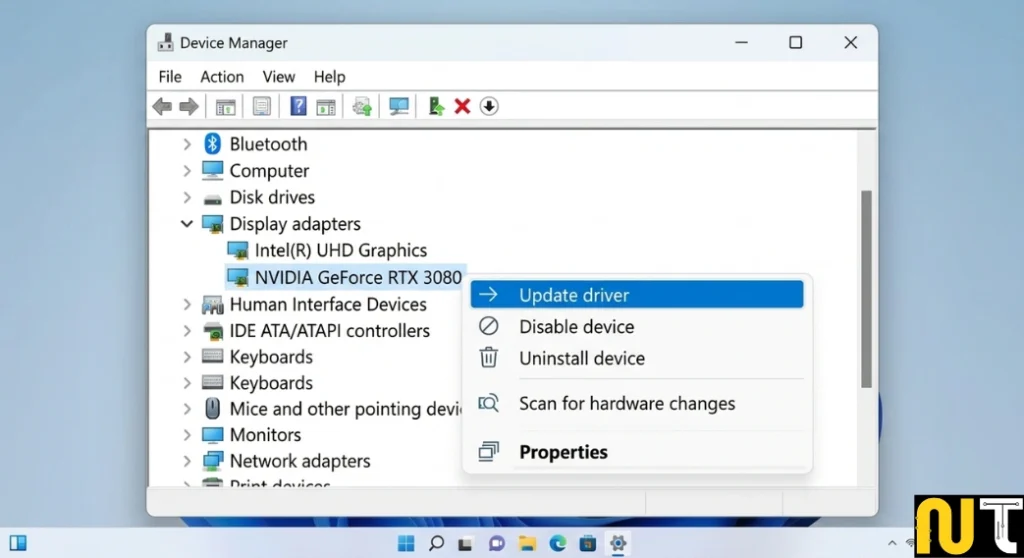
Task: Click the Computer category icon
Action: pyautogui.click(x=212, y=170)
